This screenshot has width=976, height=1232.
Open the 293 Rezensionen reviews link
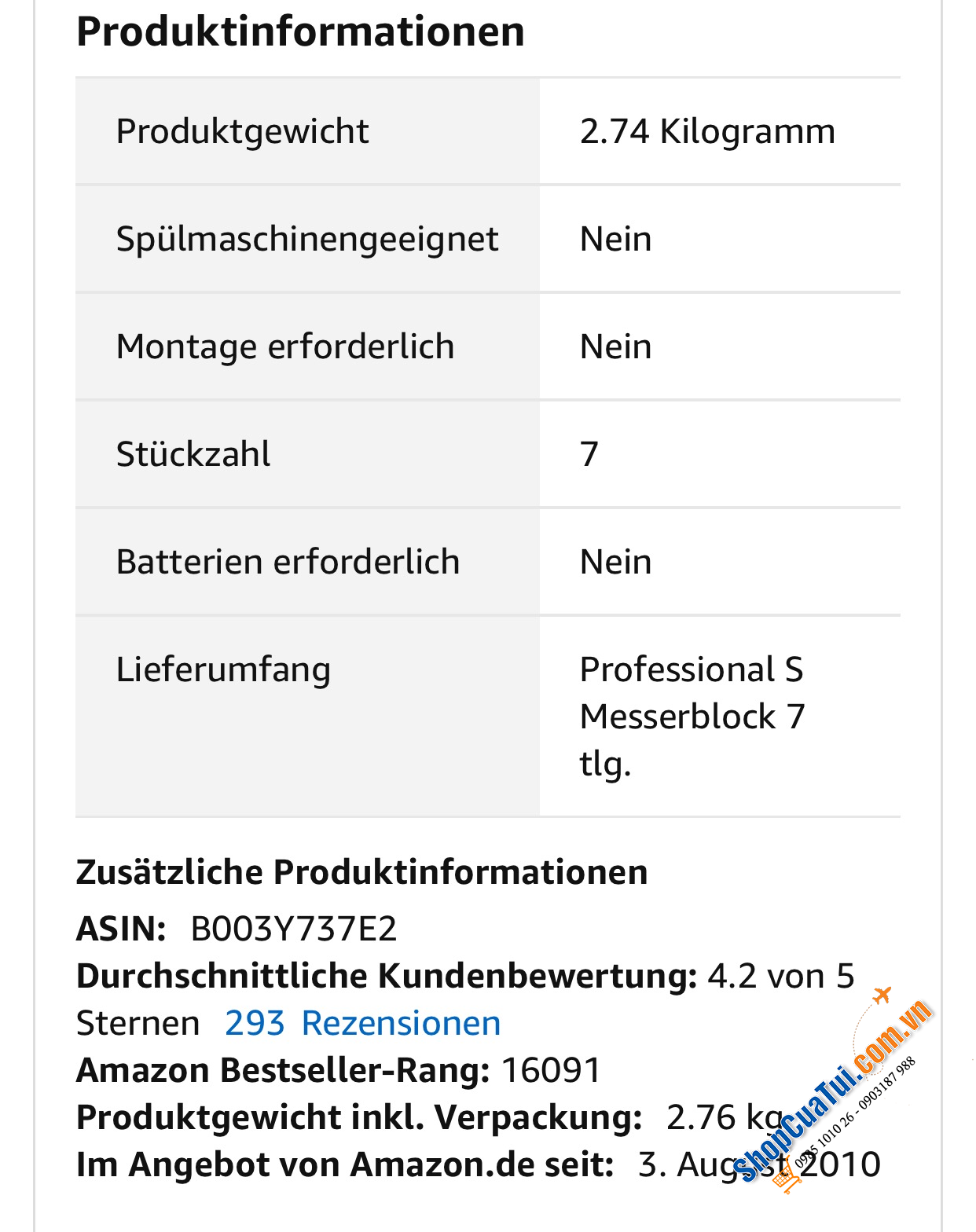tap(362, 1023)
